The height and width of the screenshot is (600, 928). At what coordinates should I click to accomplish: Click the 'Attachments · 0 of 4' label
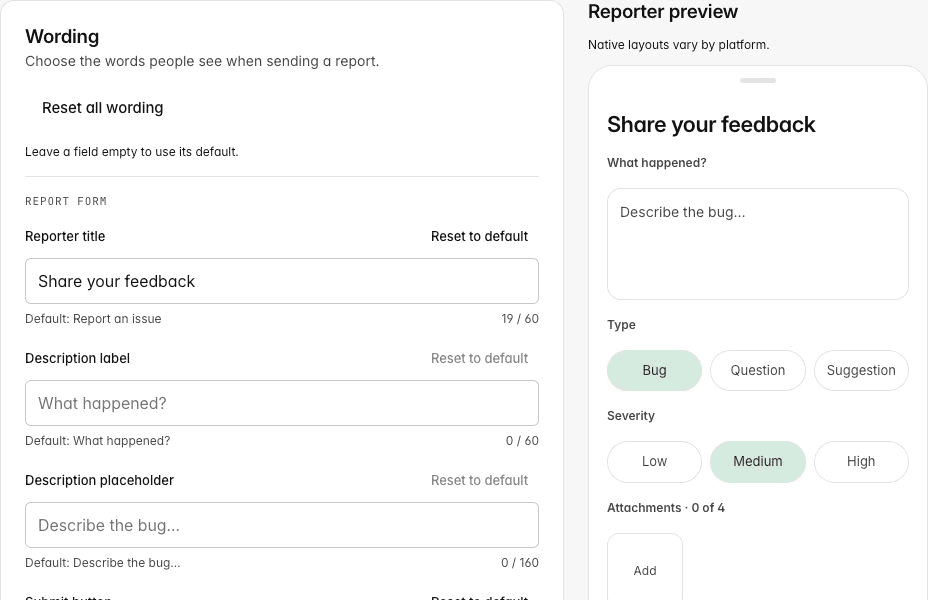666,508
